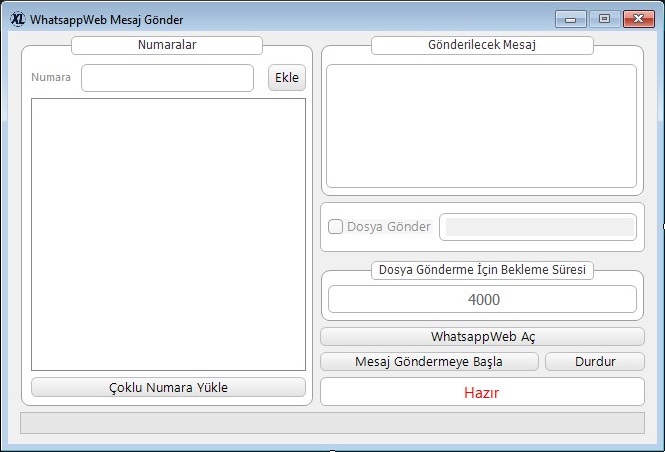
Task: Maximize the WhatsappWeb Mesaj Gönder window
Action: (x=604, y=20)
